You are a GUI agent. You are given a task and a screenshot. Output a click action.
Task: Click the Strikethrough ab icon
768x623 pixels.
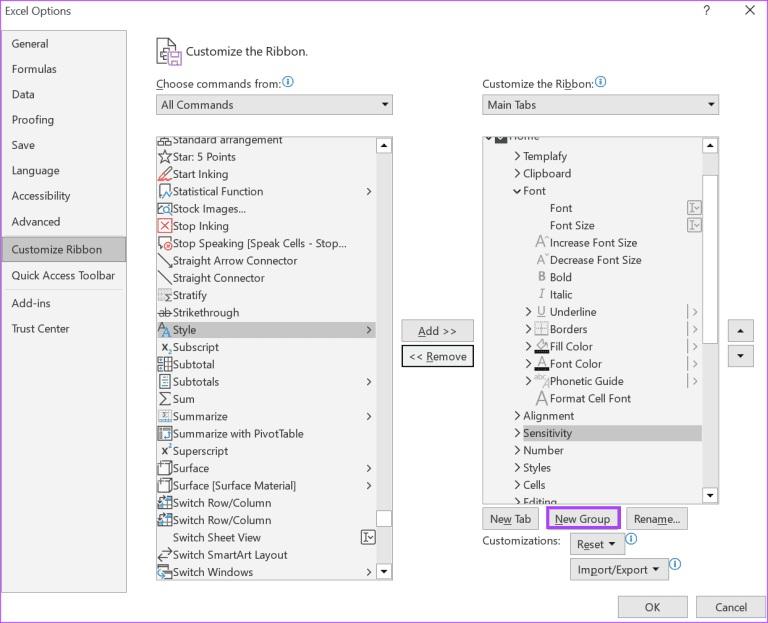pyautogui.click(x=165, y=312)
